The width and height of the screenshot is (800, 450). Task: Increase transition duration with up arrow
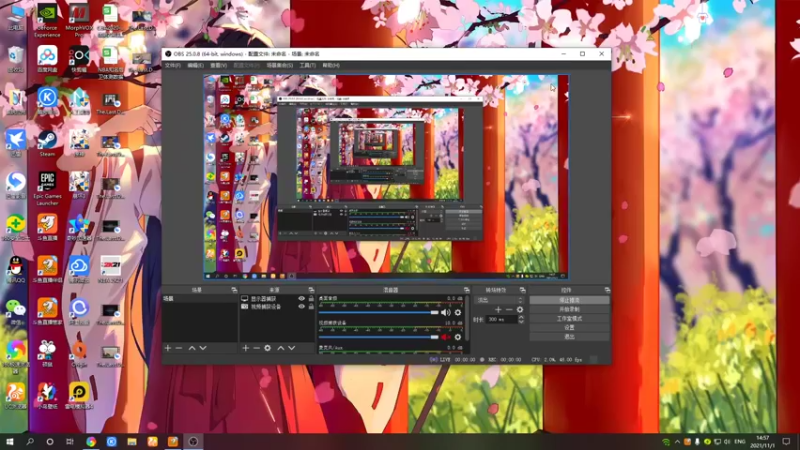521,317
